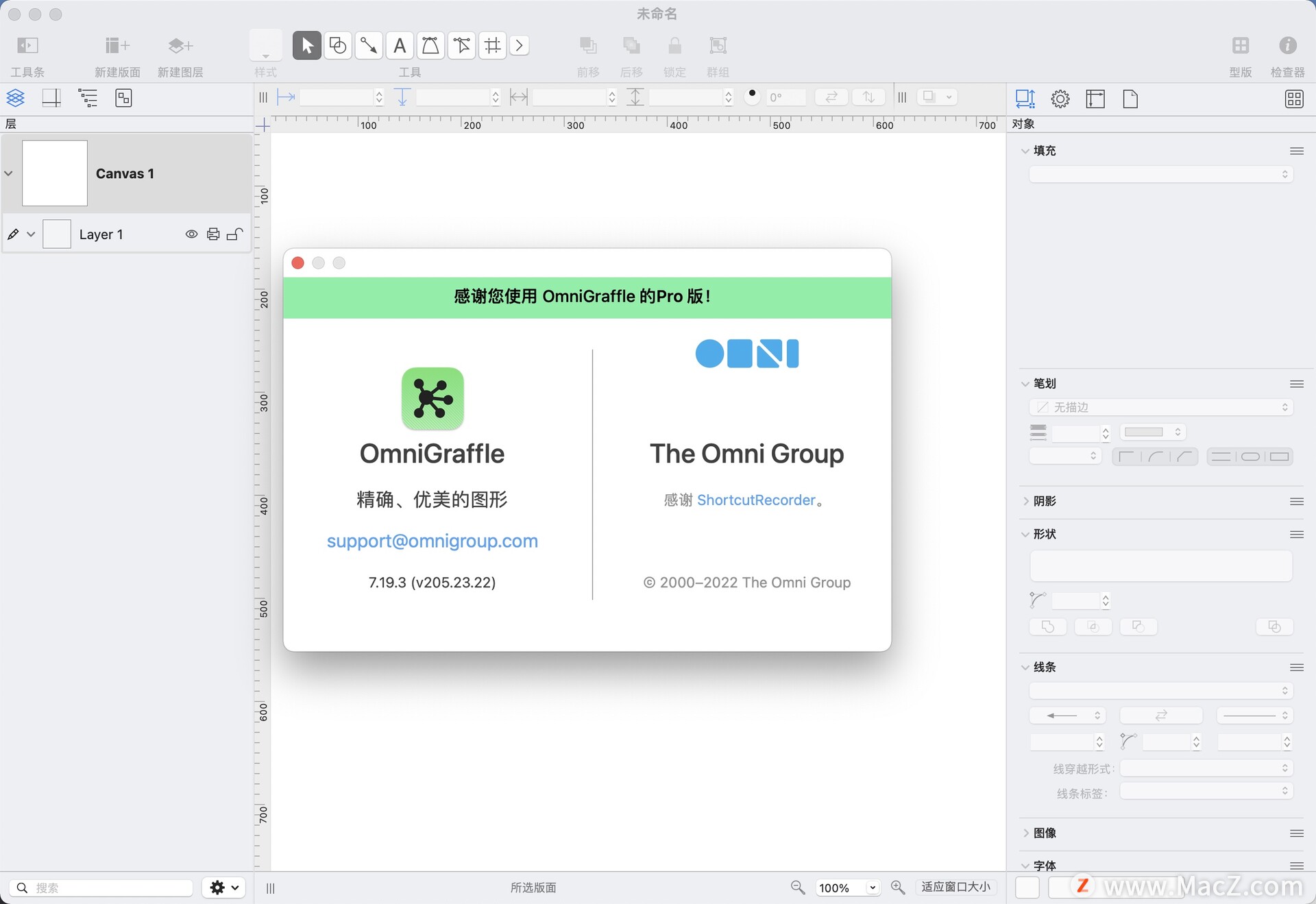Click the 新建图层 new layer icon
Viewport: 1316px width, 904px height.
point(180,45)
